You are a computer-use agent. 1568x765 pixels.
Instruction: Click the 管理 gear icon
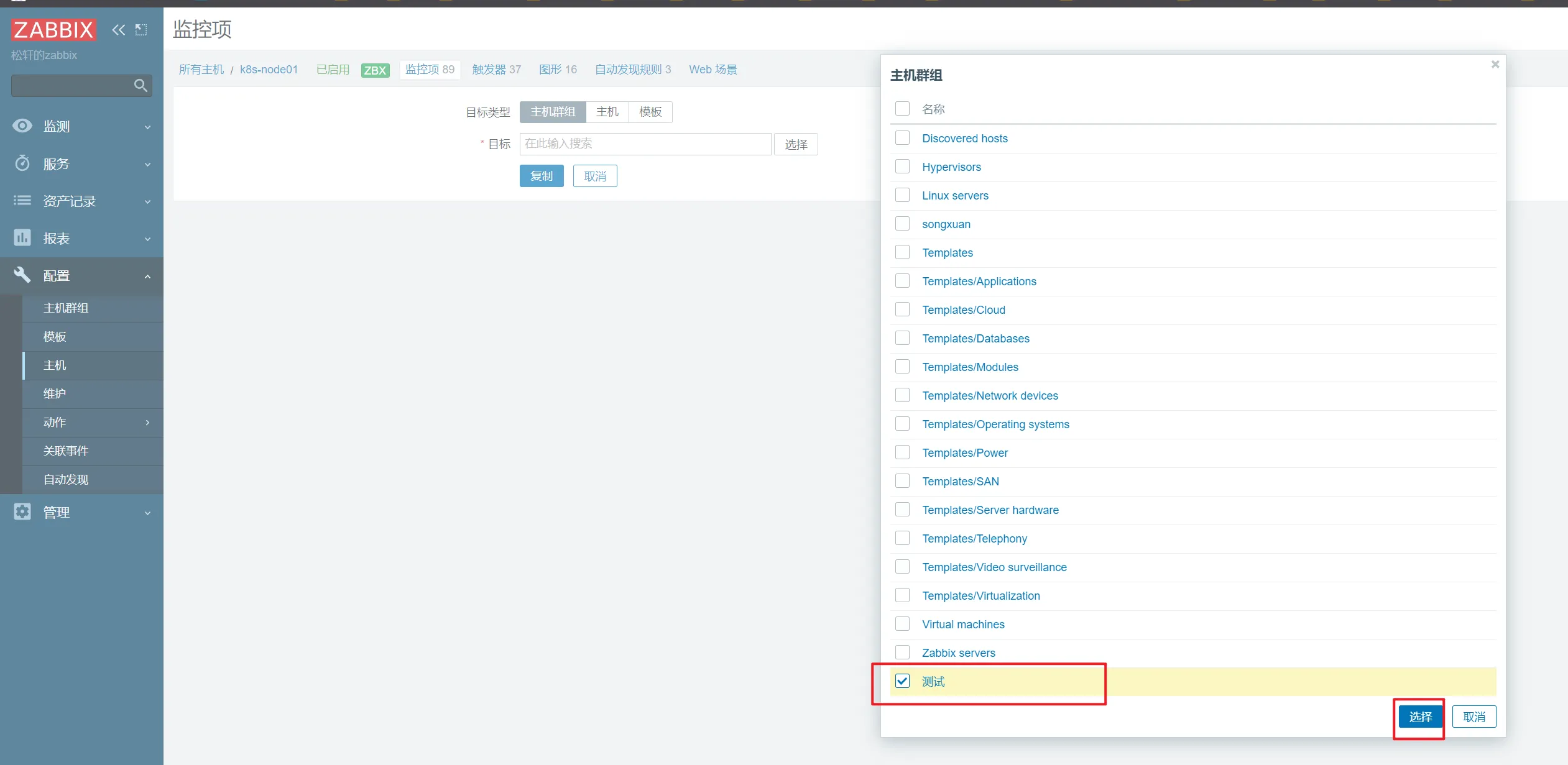[x=22, y=512]
